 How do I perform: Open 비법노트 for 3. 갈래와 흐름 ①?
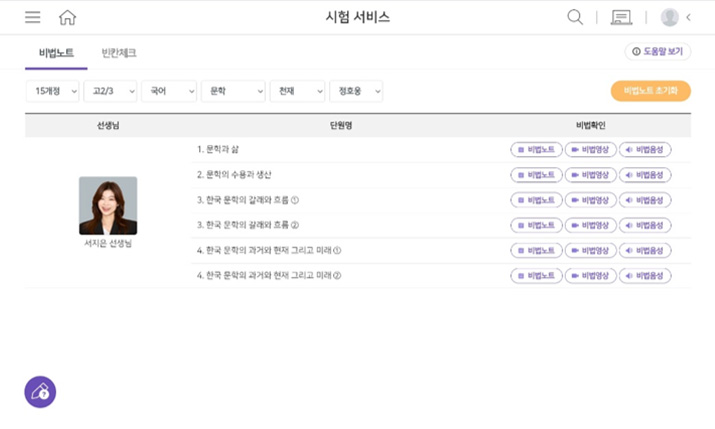tap(536, 200)
